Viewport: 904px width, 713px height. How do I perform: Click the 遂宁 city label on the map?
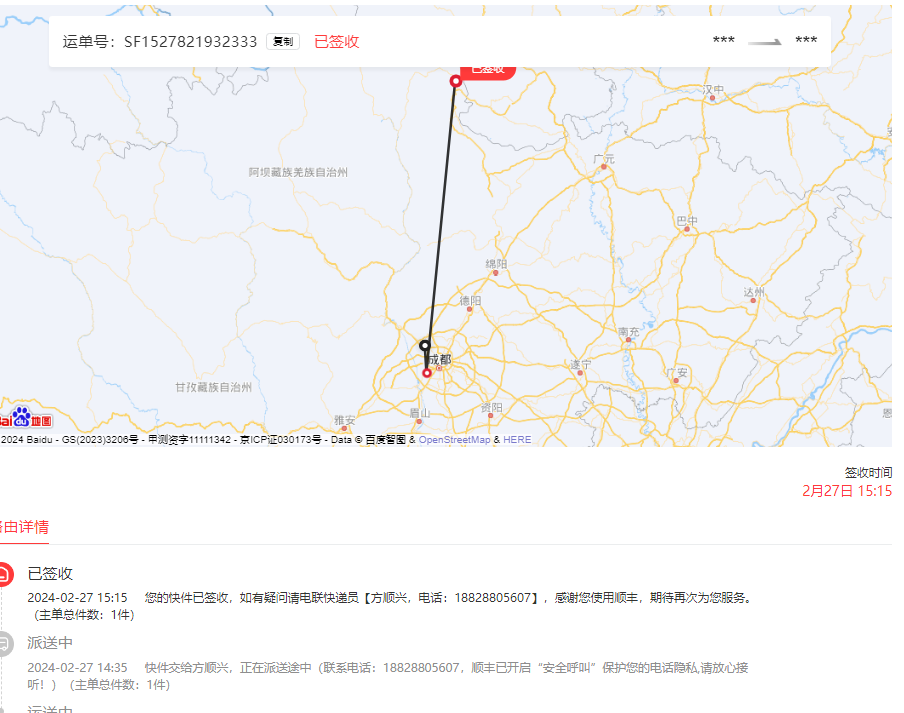point(581,364)
